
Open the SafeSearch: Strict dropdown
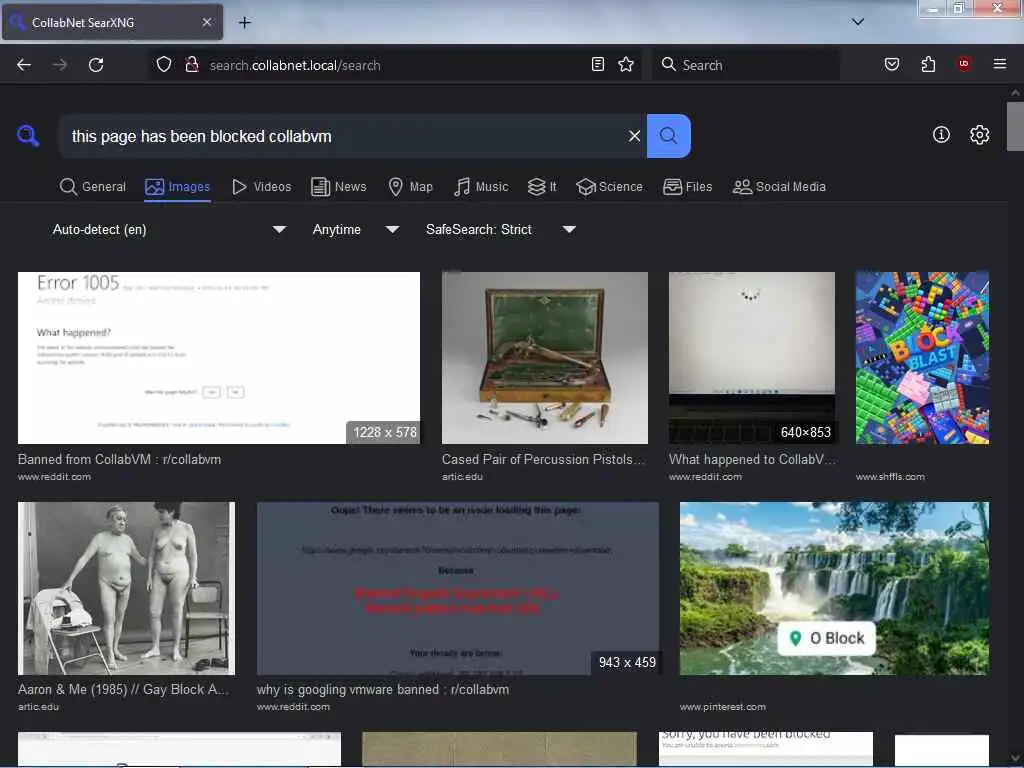(x=500, y=229)
